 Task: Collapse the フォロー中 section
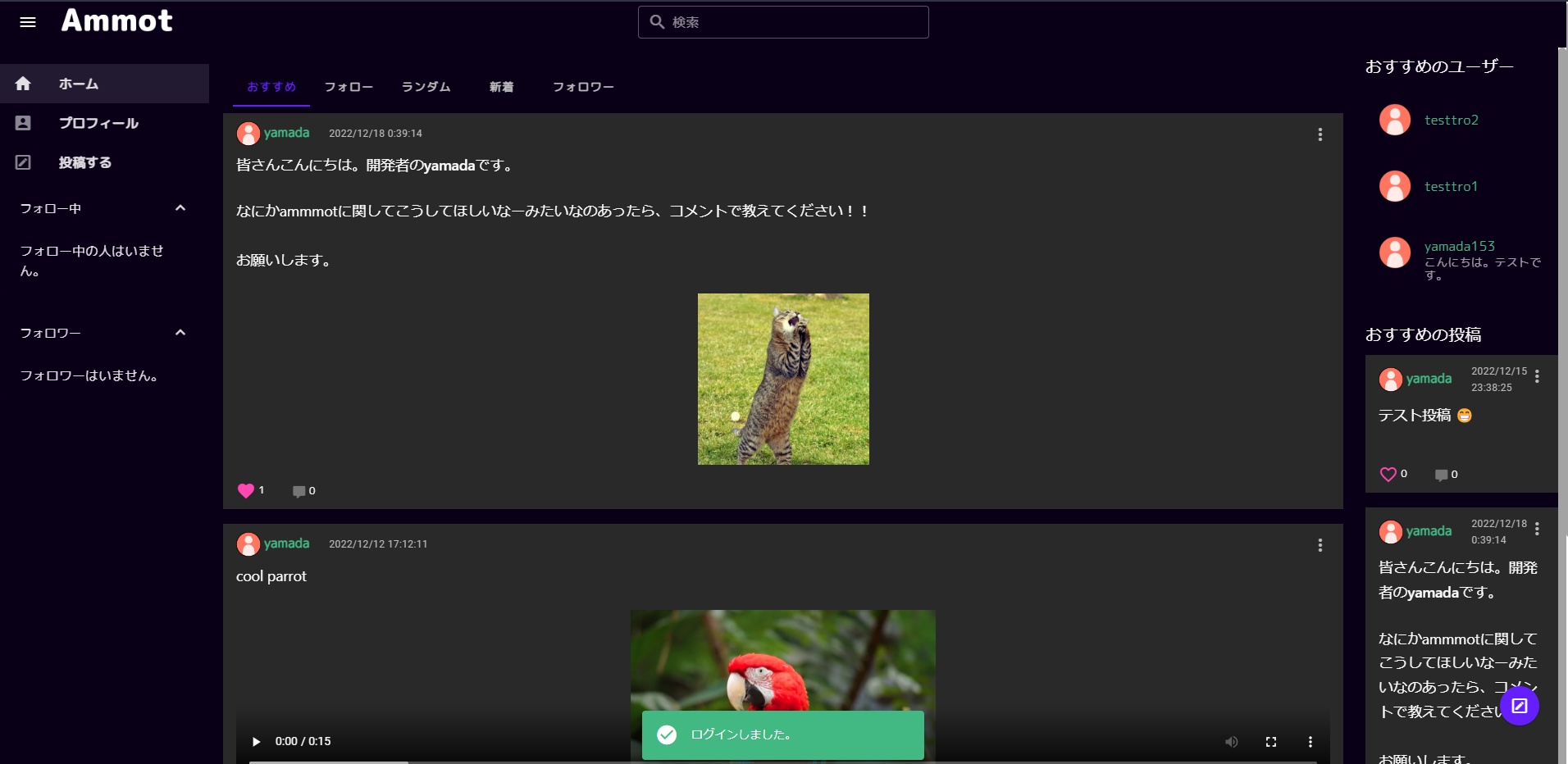[180, 208]
